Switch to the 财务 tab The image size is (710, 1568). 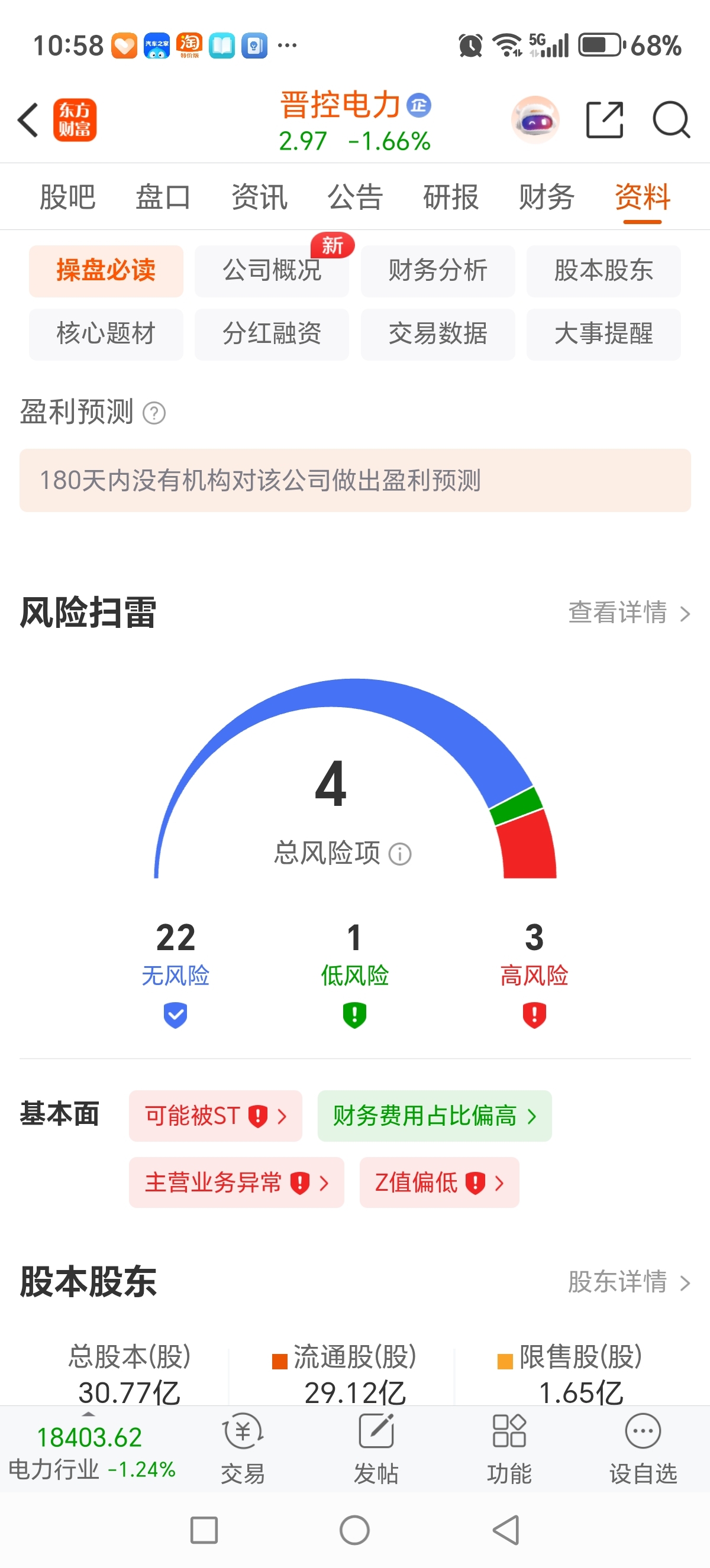pos(546,197)
